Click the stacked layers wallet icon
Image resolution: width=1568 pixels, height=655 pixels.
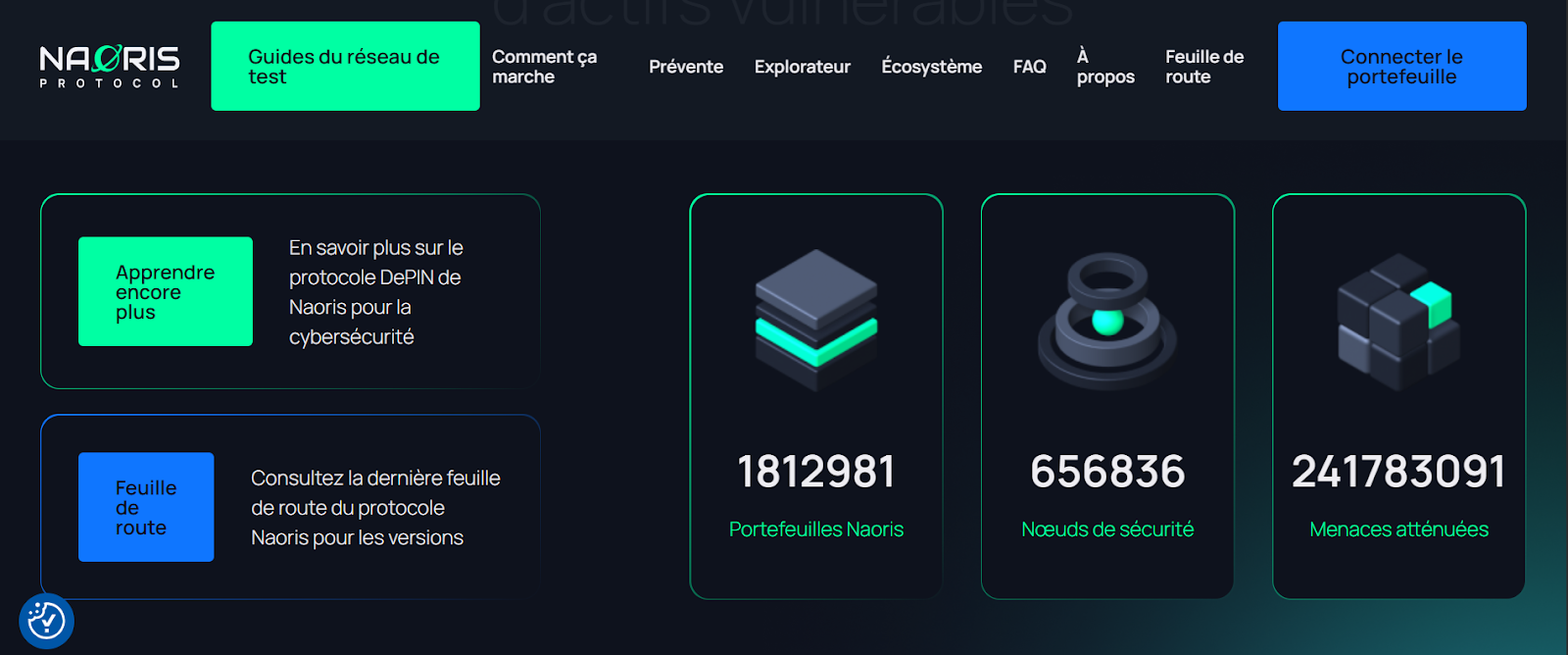[816, 320]
